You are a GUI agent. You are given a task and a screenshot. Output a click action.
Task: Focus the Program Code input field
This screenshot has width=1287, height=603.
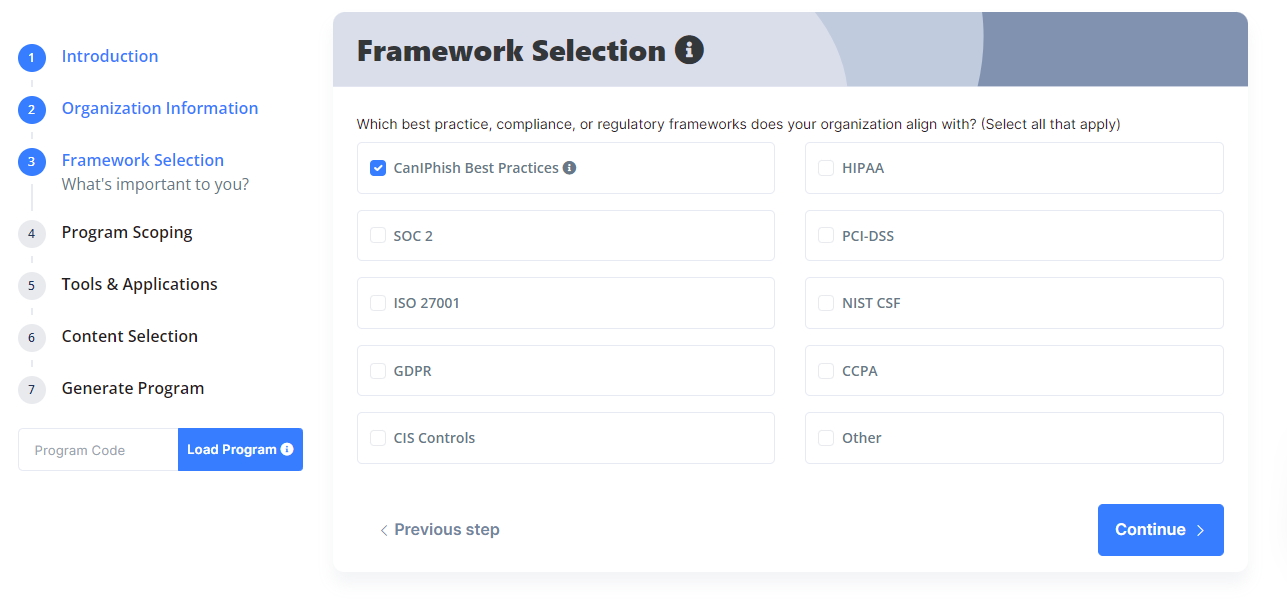pos(98,450)
